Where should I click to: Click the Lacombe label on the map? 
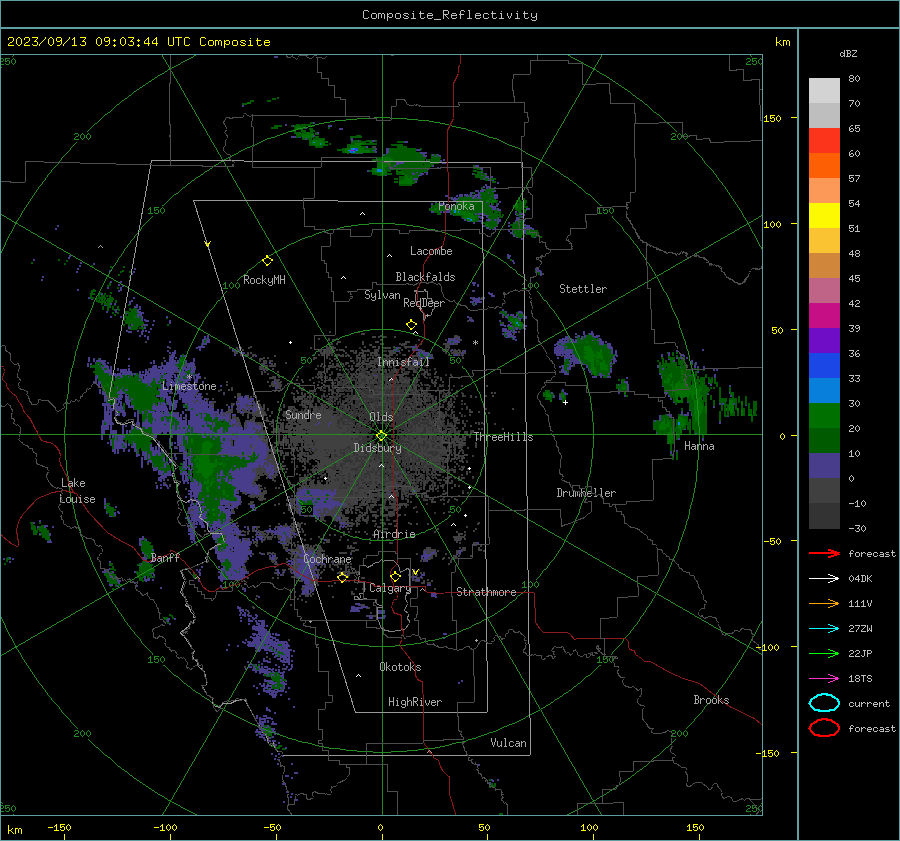(x=431, y=251)
